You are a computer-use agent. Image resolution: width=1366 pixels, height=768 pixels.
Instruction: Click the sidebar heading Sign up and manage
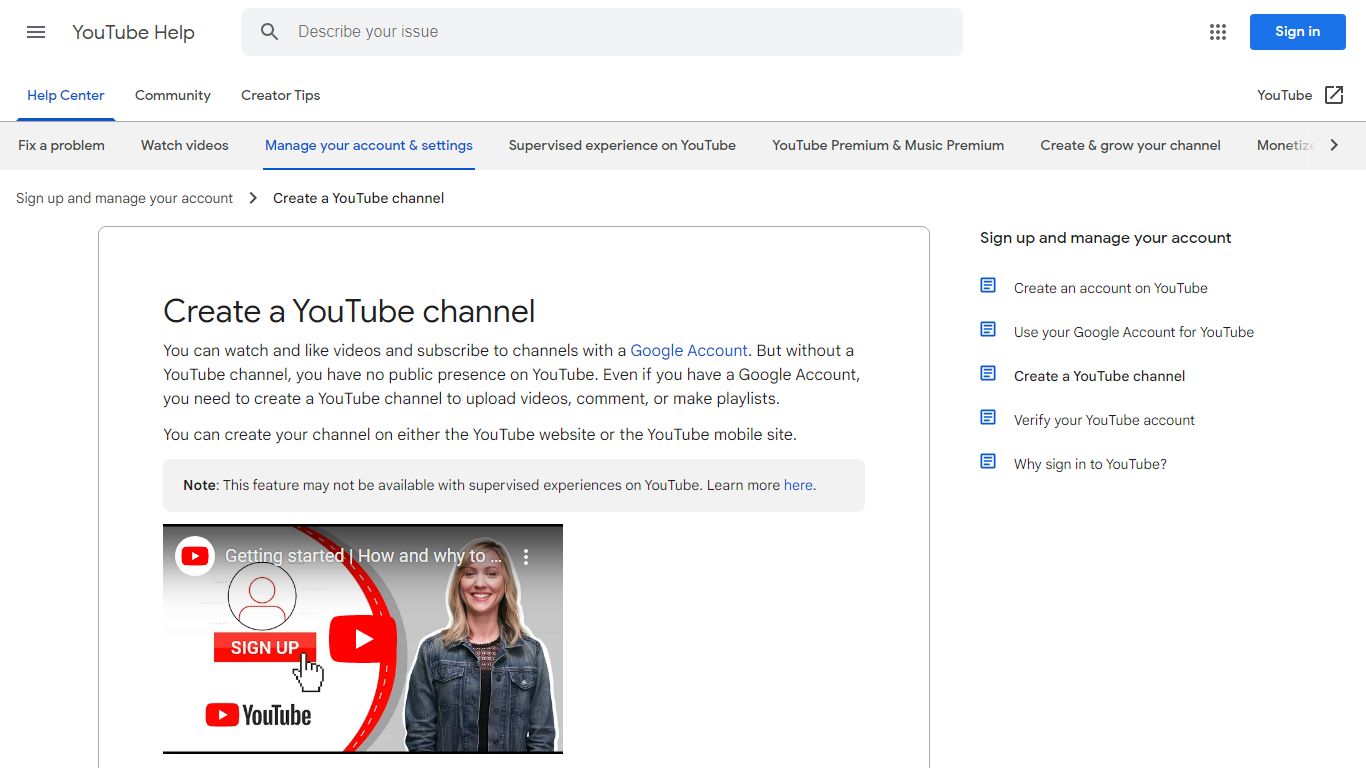click(x=1105, y=238)
